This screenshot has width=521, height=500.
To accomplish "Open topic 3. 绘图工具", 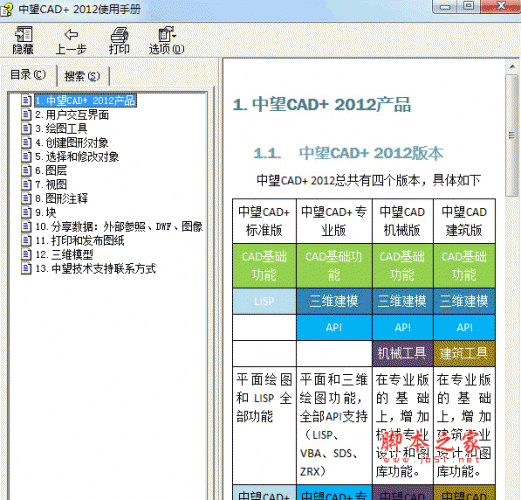I will coord(61,128).
